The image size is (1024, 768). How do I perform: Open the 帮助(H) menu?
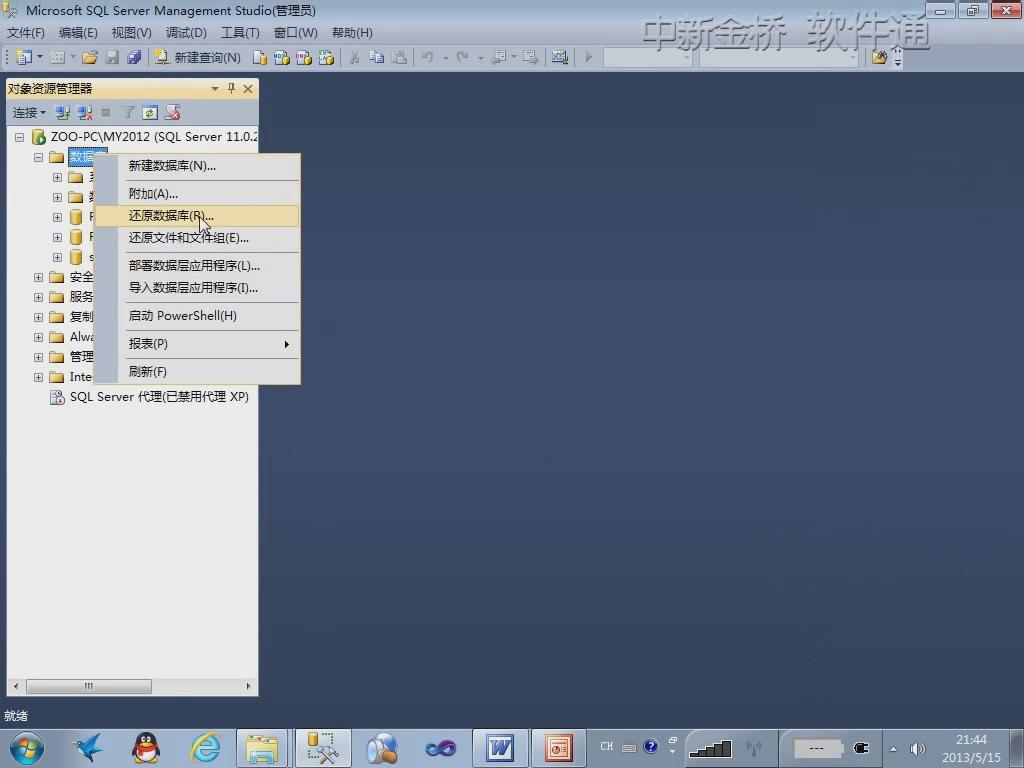352,33
